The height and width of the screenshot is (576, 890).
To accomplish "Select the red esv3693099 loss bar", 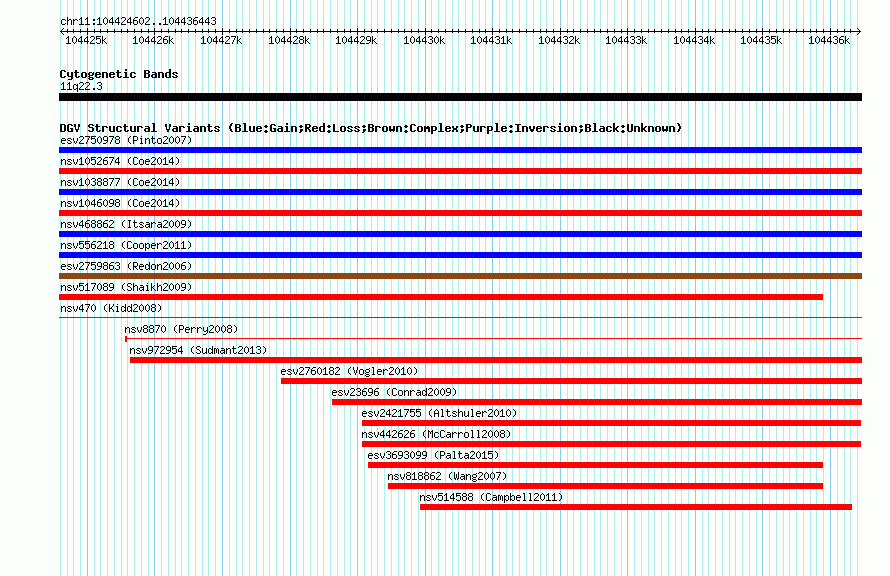I will [595, 465].
